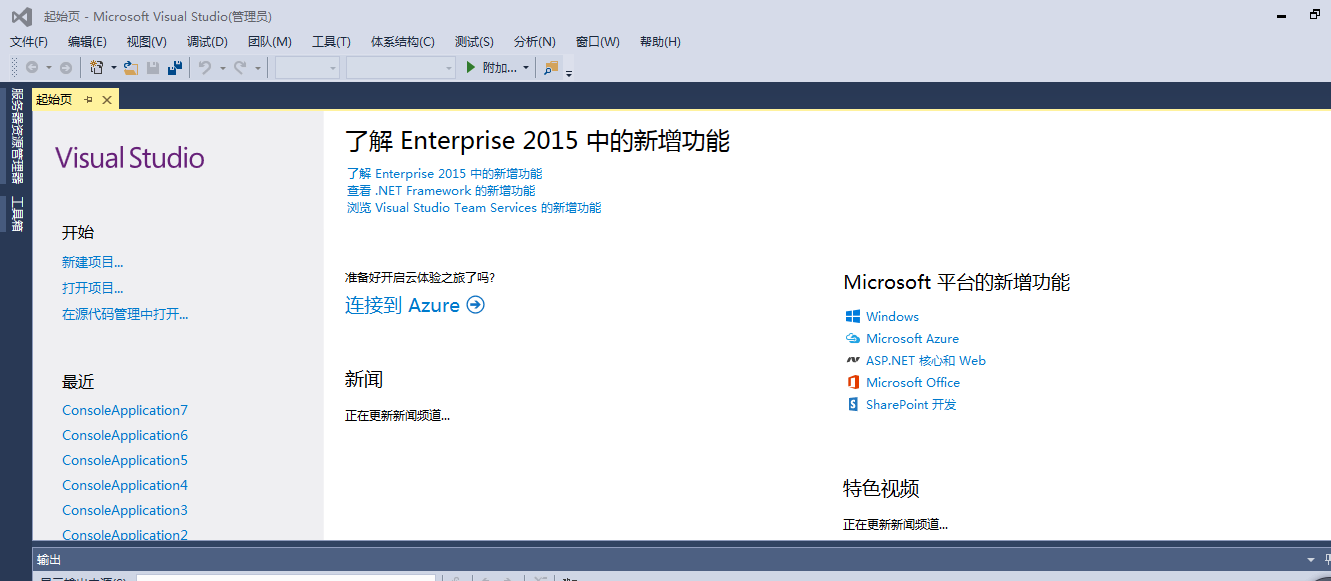Open the 文件(F) menu
The height and width of the screenshot is (581, 1331).
click(x=29, y=42)
